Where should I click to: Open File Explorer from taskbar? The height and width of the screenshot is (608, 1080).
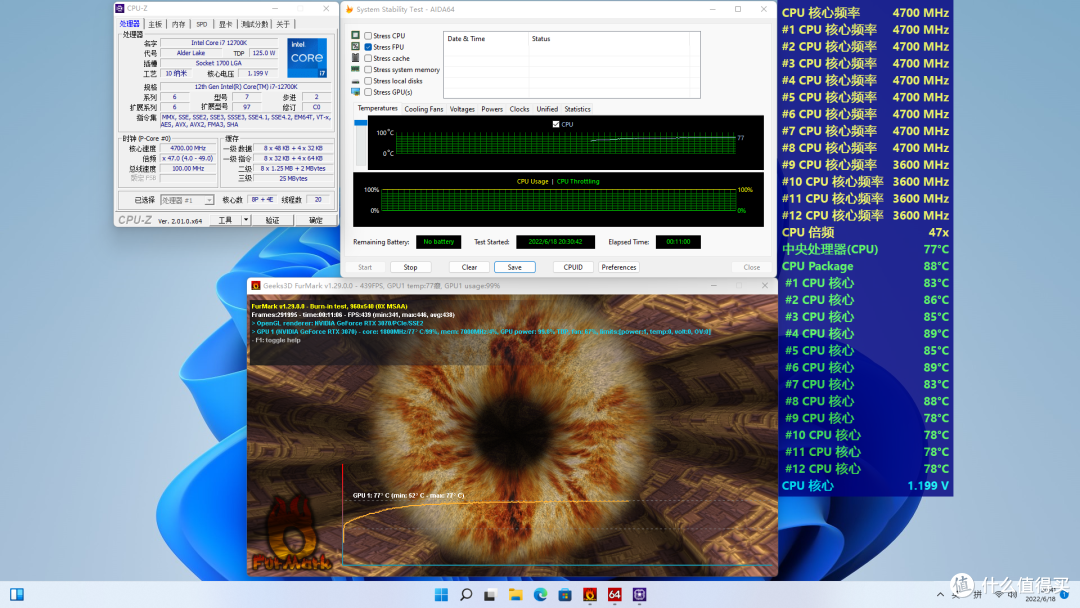(515, 595)
